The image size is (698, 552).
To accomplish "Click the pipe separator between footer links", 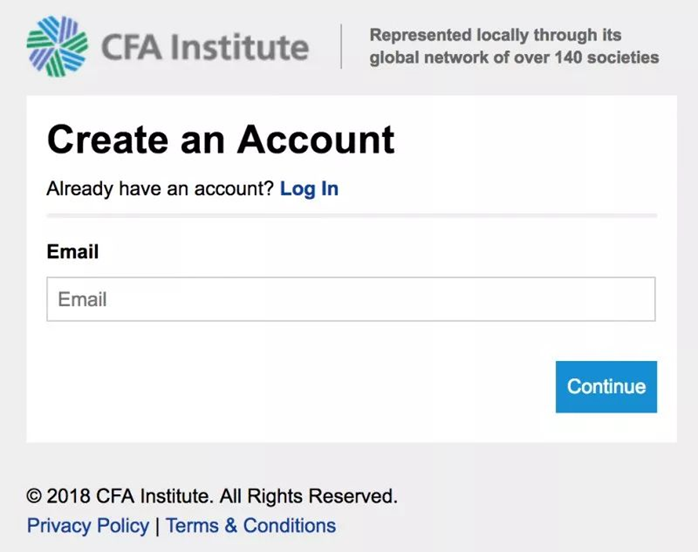I will click(157, 526).
